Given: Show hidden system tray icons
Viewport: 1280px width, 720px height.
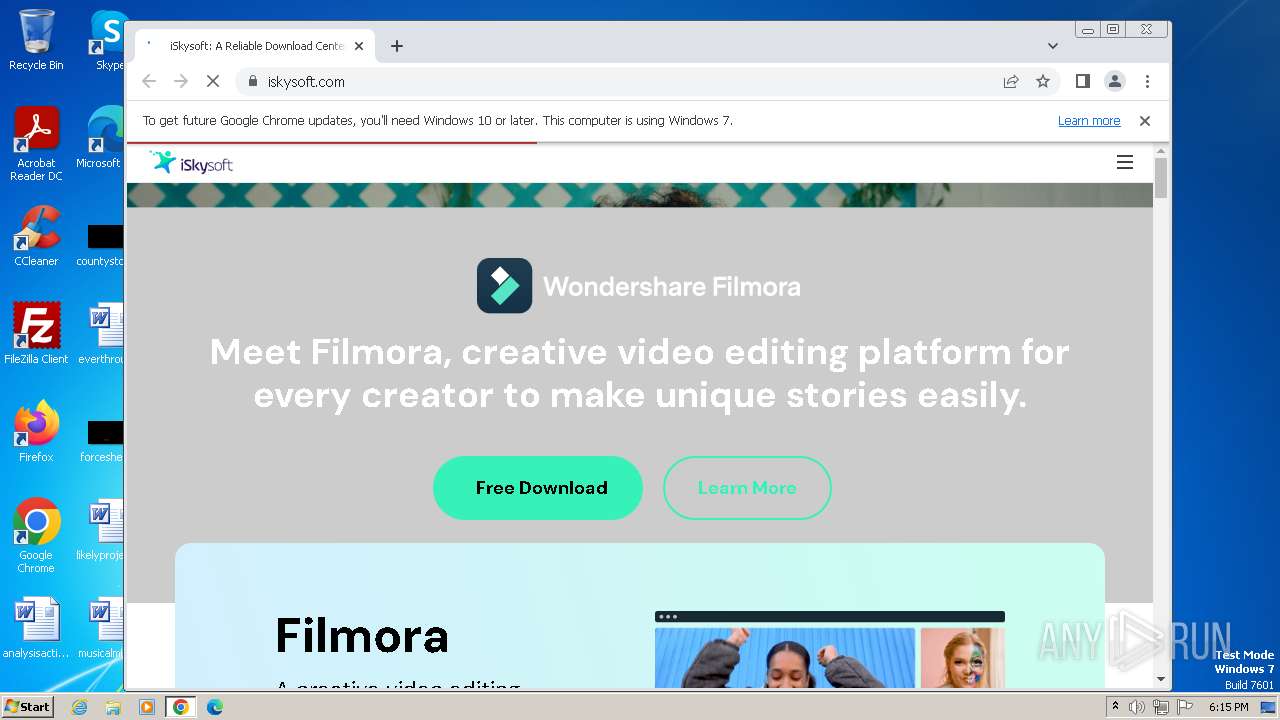Looking at the screenshot, I should point(1115,707).
